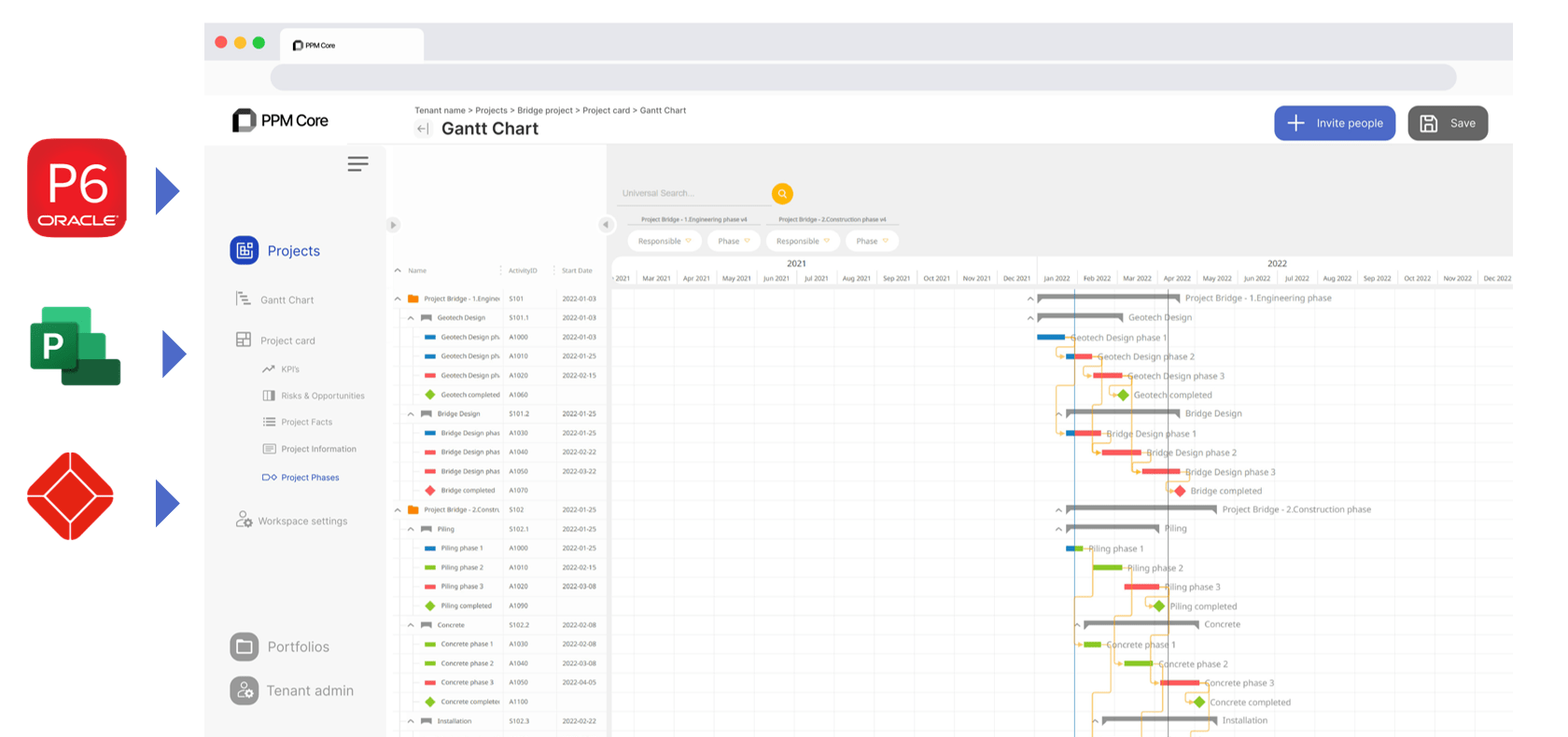Select Geotech completed milestone row
The height and width of the screenshot is (737, 1568).
(x=496, y=395)
